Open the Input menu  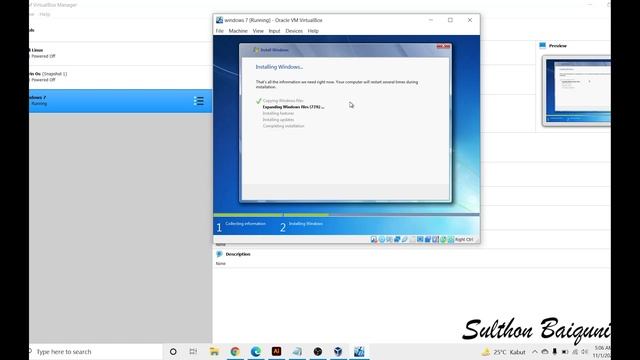[274, 31]
